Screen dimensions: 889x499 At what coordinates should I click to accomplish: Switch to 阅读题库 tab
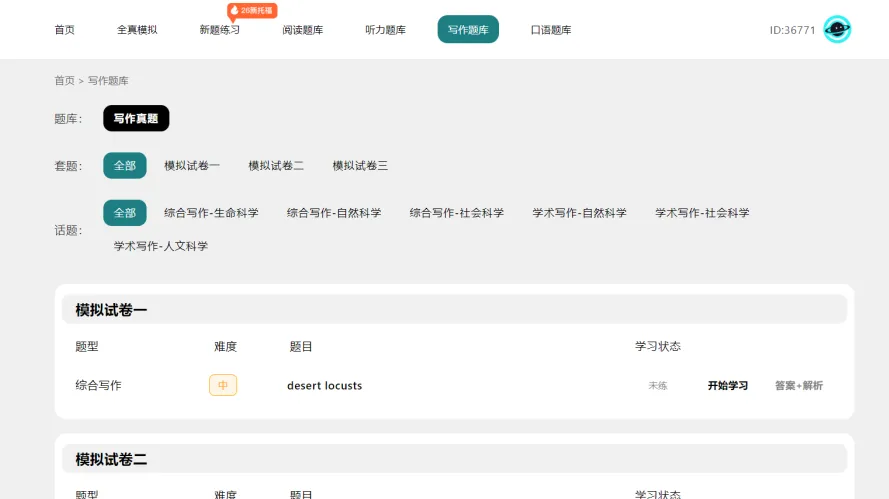point(303,30)
